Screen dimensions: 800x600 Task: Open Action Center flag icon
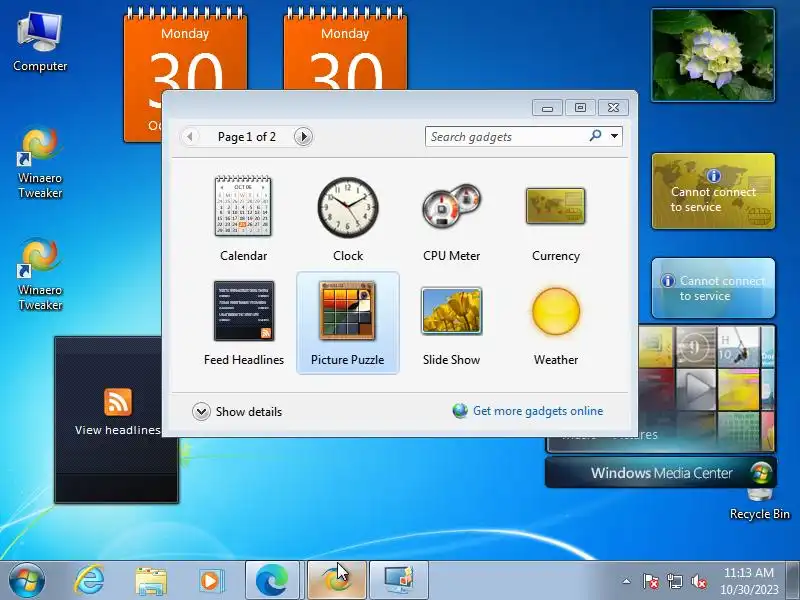tap(650, 581)
